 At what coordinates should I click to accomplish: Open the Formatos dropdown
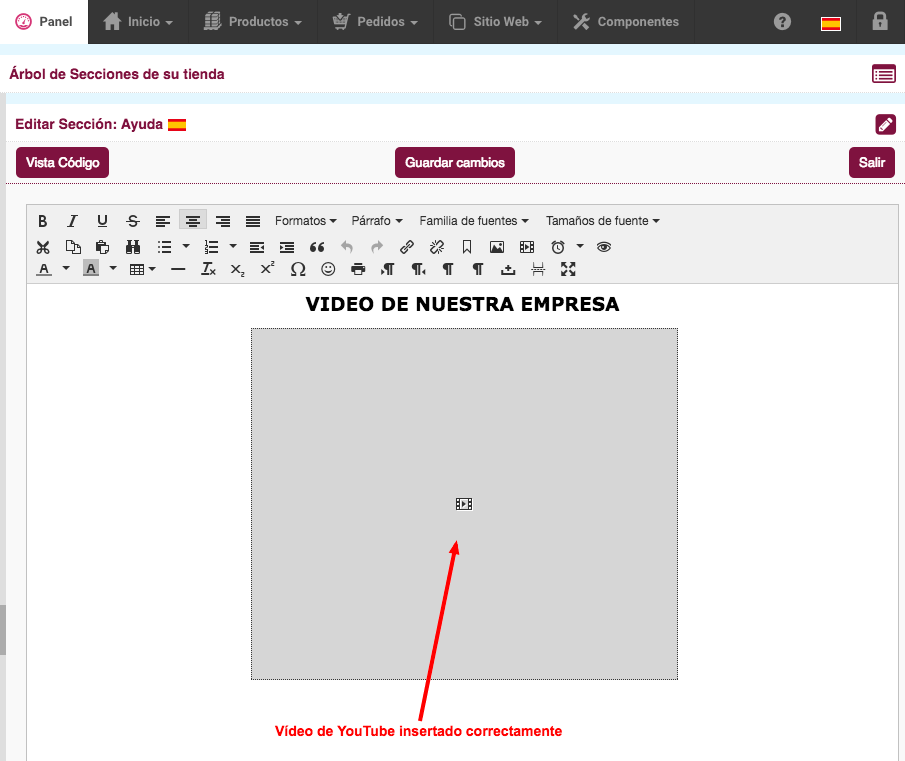click(x=305, y=221)
